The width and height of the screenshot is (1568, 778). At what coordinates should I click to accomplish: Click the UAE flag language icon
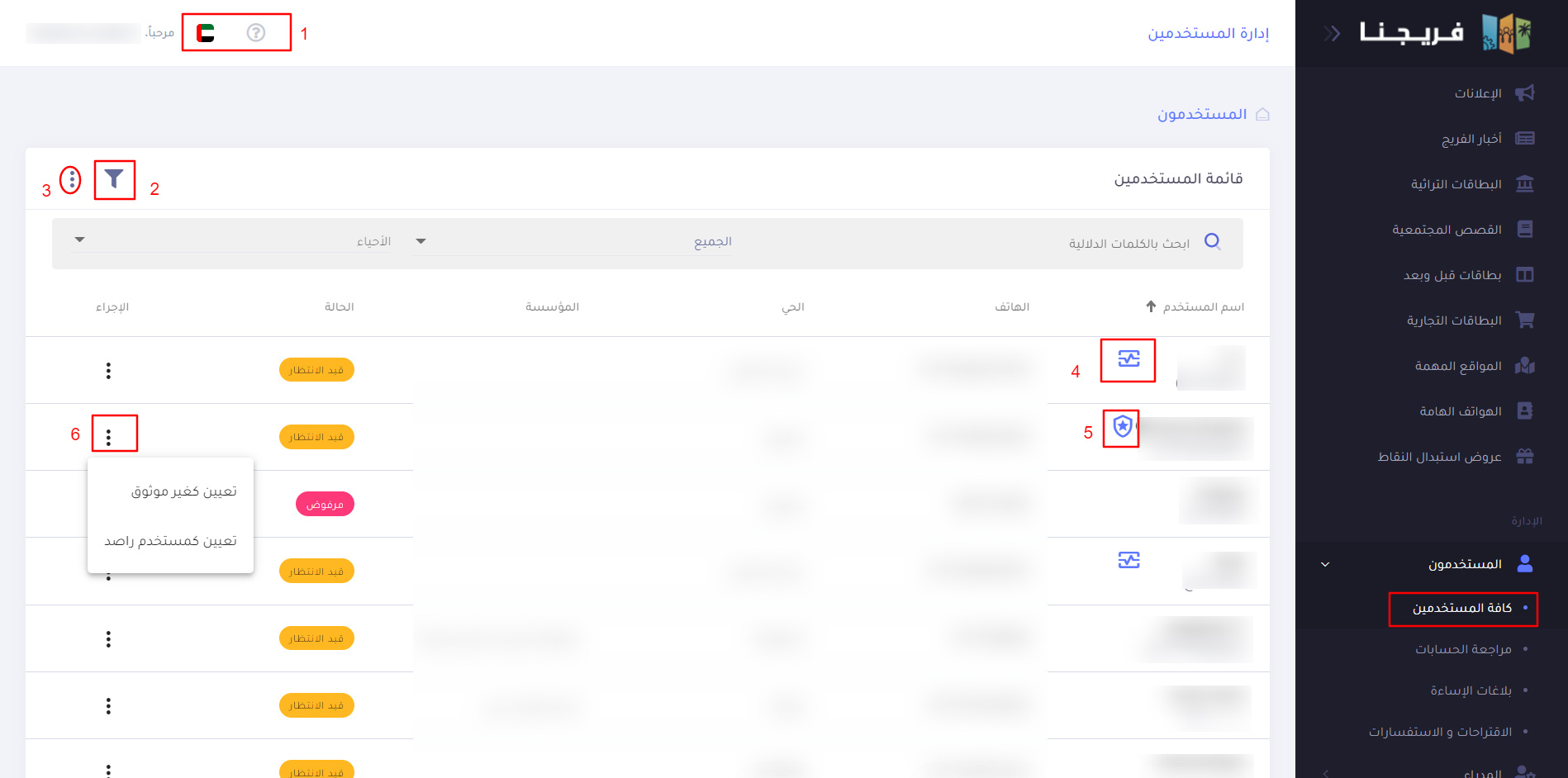pos(206,33)
